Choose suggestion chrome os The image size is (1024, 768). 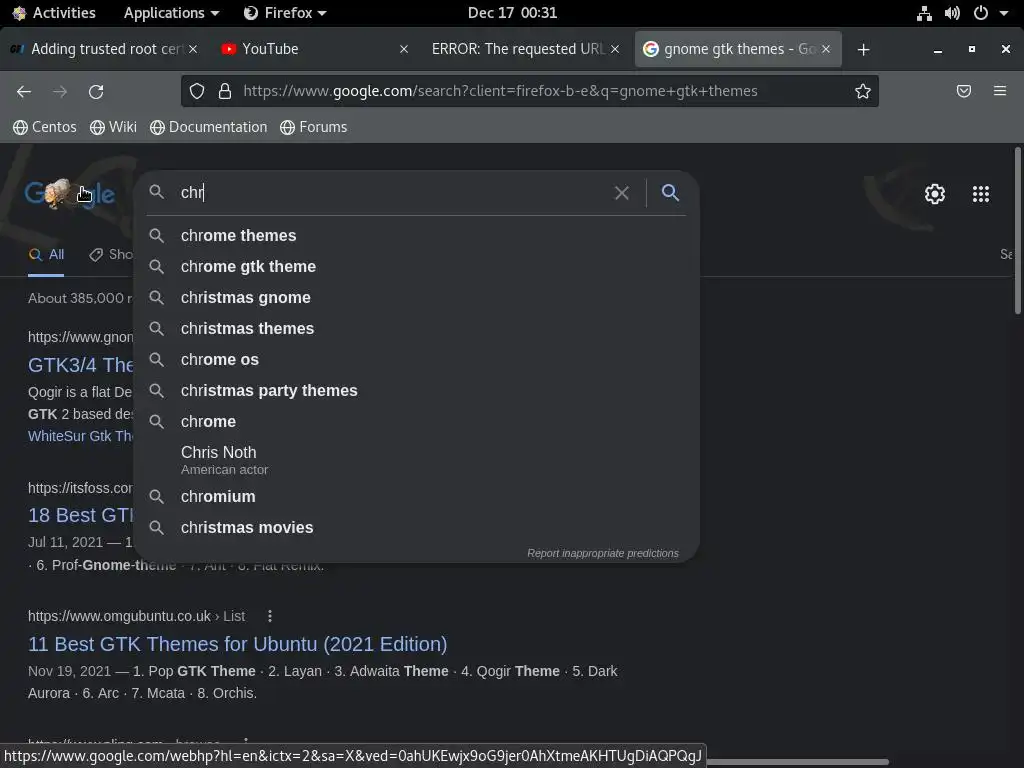coord(416,360)
